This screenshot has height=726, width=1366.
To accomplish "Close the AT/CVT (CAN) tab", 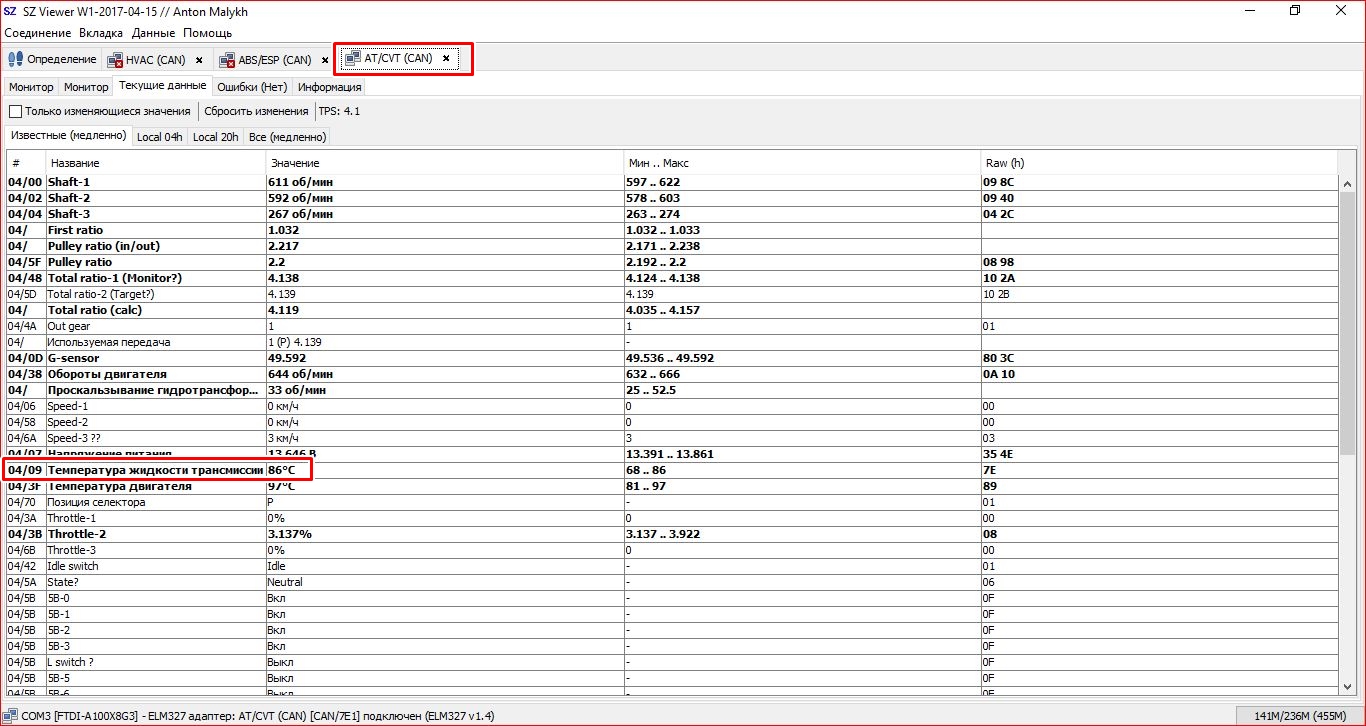I will tap(446, 59).
